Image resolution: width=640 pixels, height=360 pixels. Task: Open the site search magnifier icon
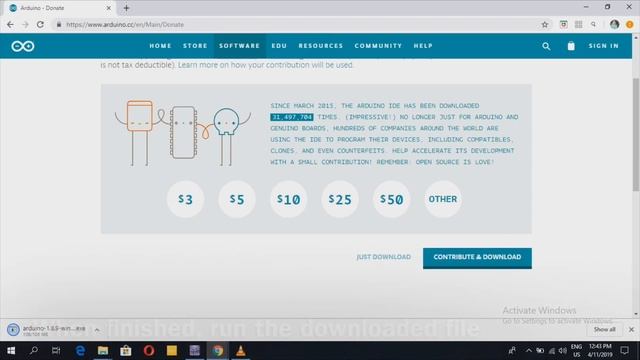[x=546, y=46]
